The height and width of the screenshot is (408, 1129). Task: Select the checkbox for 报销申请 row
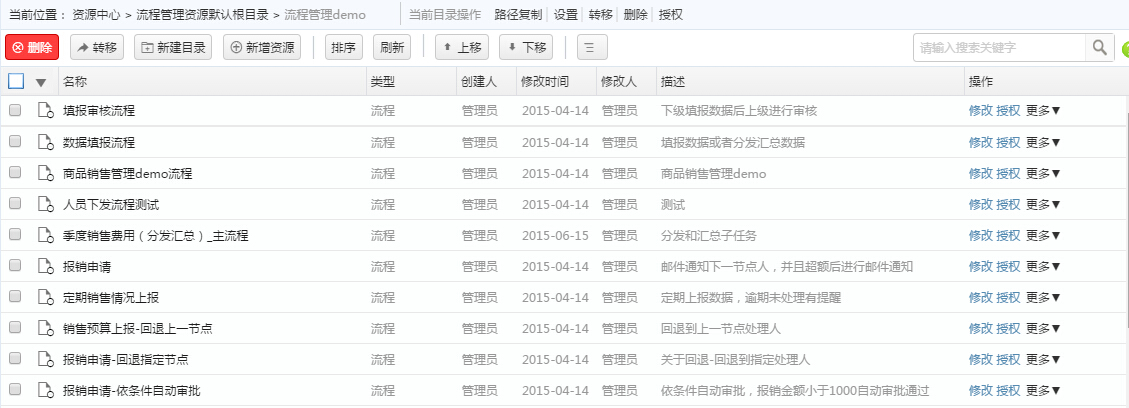[x=15, y=267]
